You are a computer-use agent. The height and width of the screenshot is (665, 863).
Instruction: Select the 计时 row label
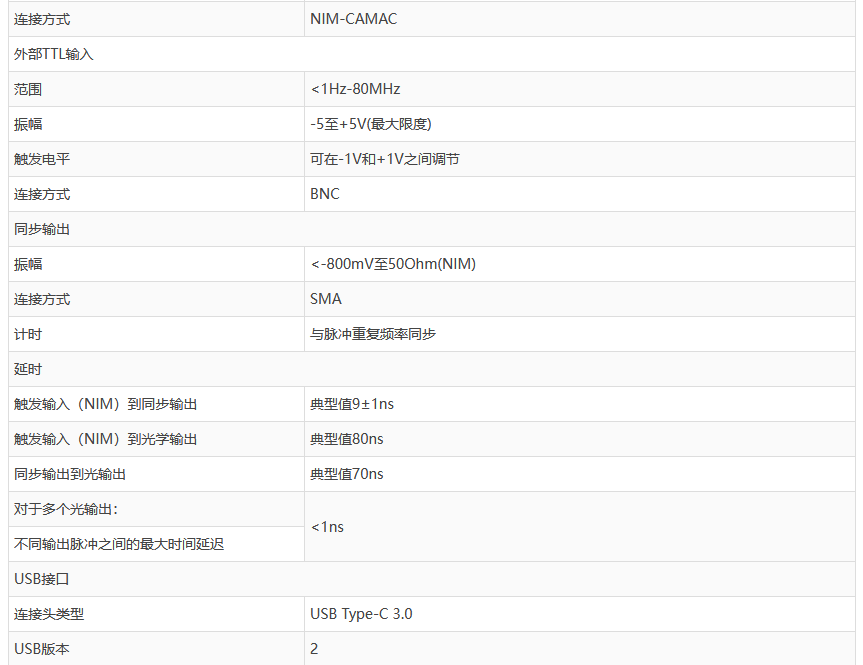[28, 334]
